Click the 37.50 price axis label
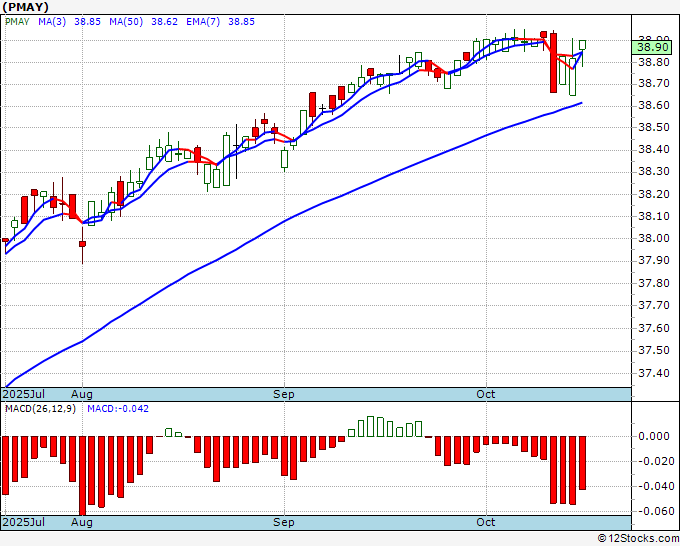The height and width of the screenshot is (546, 680). click(654, 350)
